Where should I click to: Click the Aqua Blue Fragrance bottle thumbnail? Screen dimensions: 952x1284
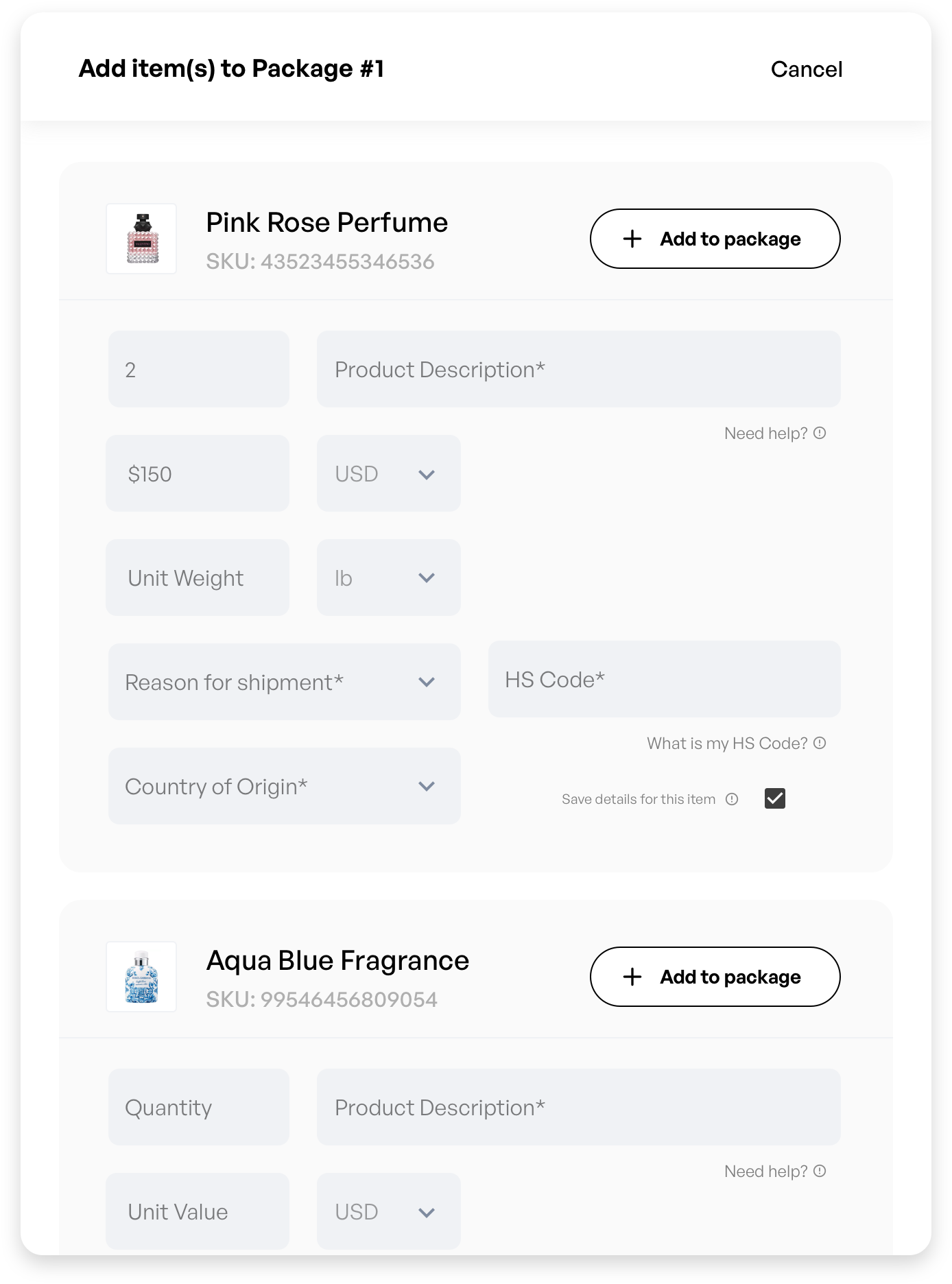(x=141, y=977)
